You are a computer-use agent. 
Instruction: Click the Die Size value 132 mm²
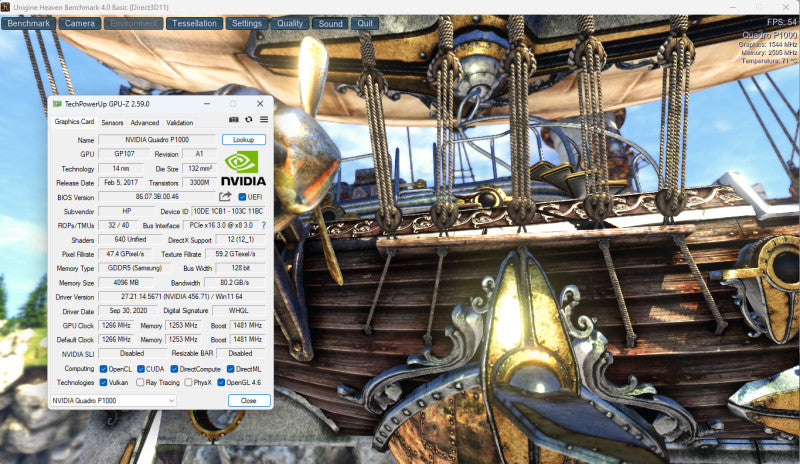[x=199, y=168]
